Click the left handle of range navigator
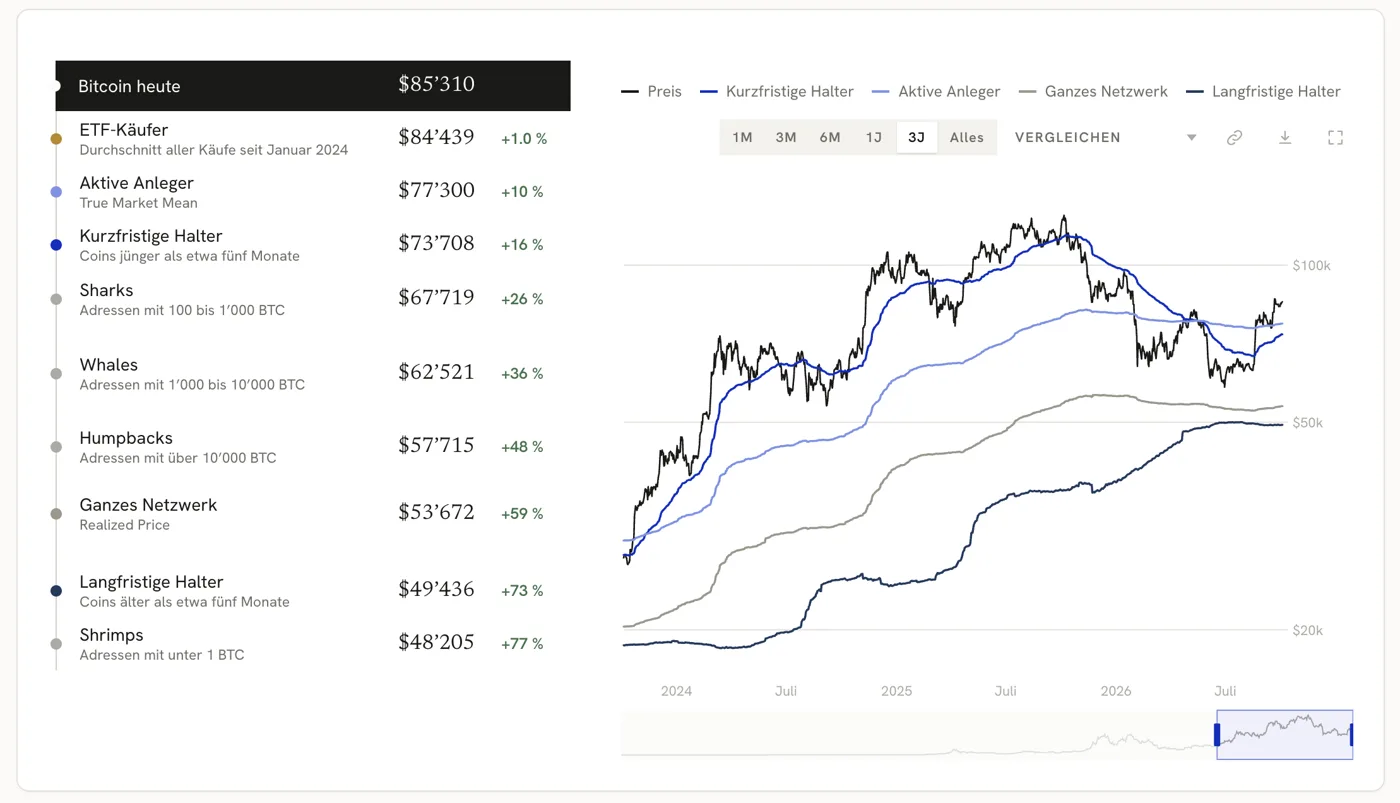Screen dimensions: 1400x803 (x=1217, y=735)
